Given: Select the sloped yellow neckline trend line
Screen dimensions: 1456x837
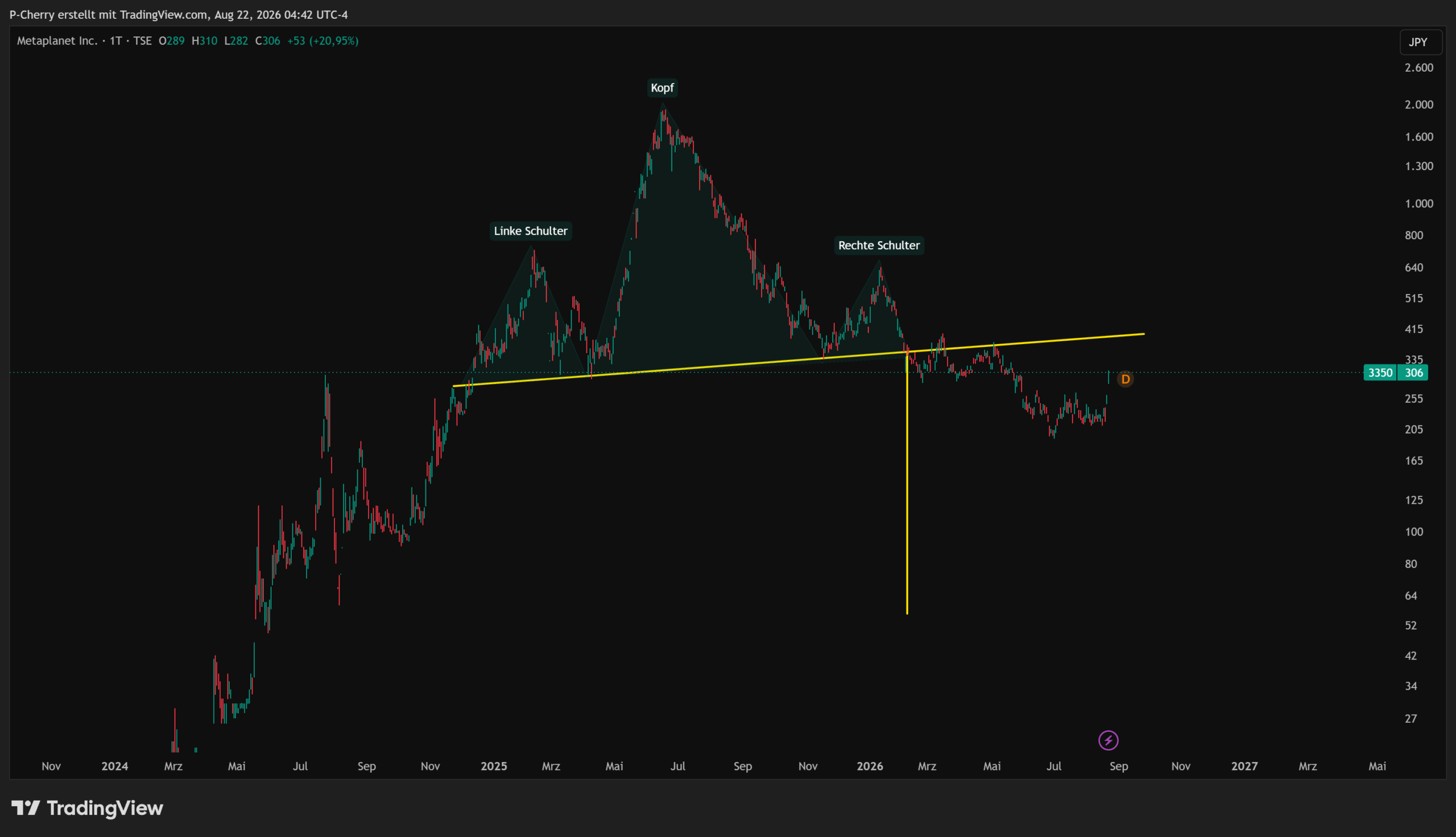Looking at the screenshot, I should click(x=799, y=360).
